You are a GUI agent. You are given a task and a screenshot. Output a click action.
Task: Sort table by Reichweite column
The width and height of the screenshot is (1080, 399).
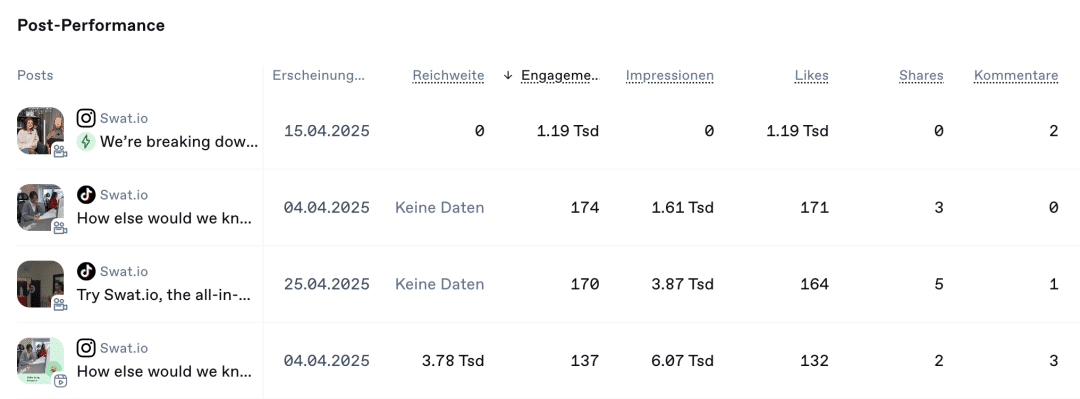click(x=448, y=76)
